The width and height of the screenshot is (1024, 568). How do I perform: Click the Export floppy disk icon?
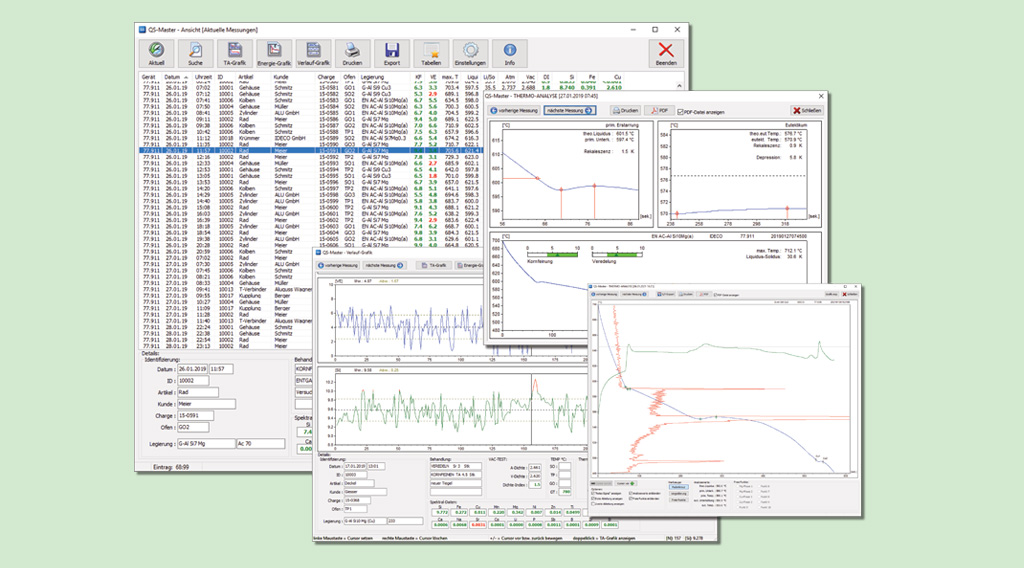392,54
